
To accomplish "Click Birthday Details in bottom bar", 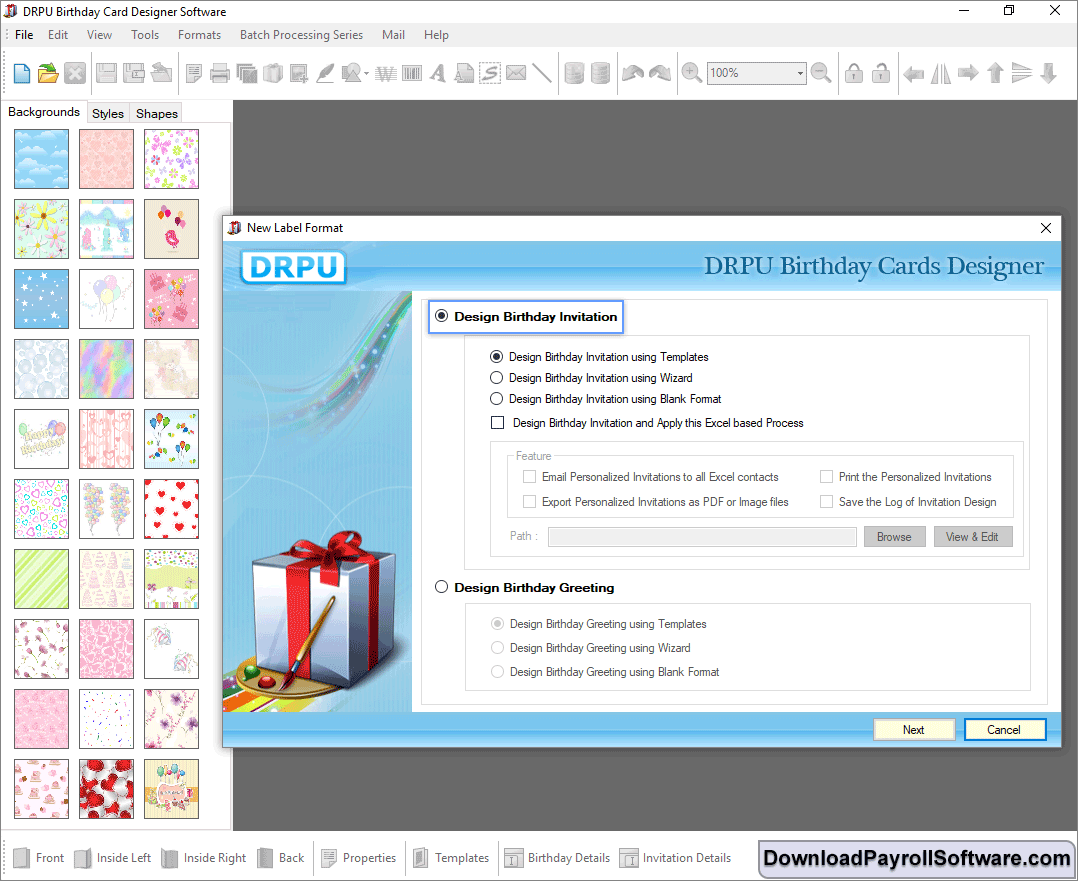I will (558, 858).
